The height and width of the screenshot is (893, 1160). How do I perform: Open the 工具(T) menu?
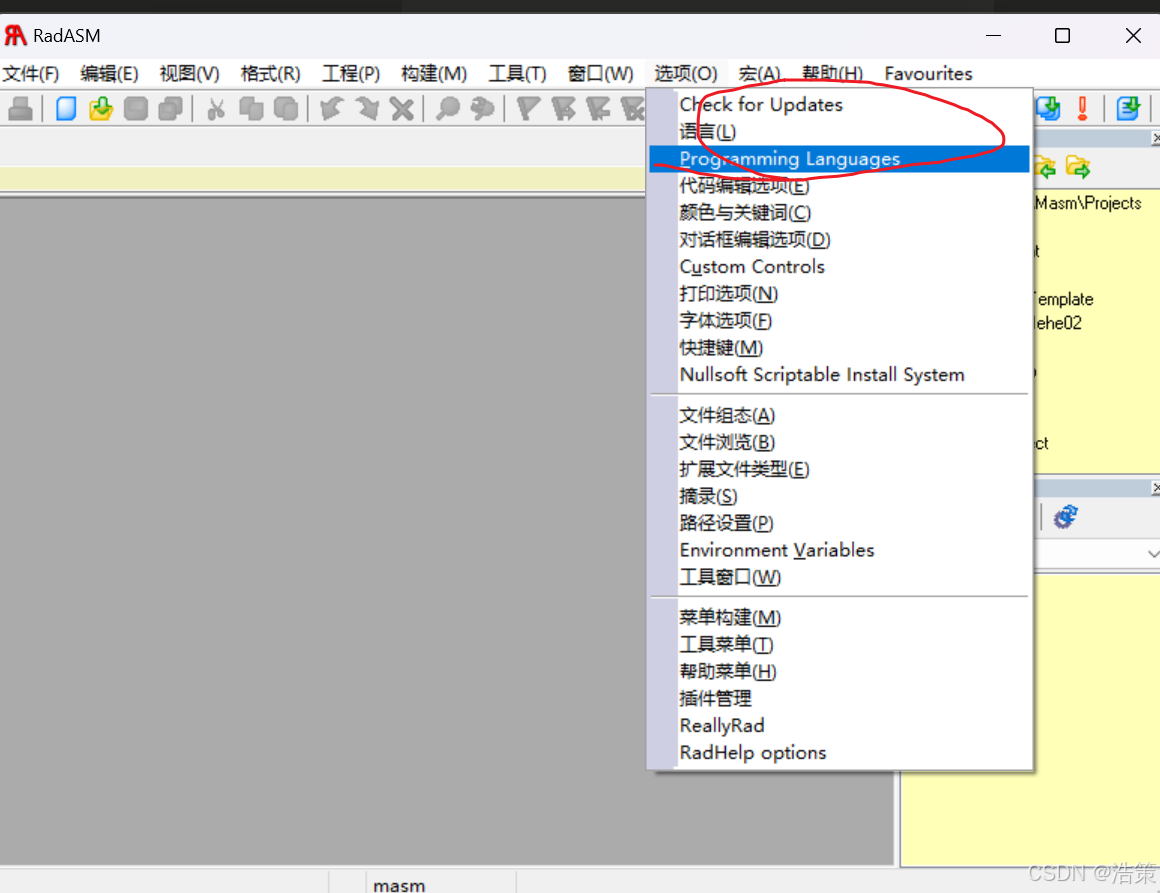pos(517,74)
